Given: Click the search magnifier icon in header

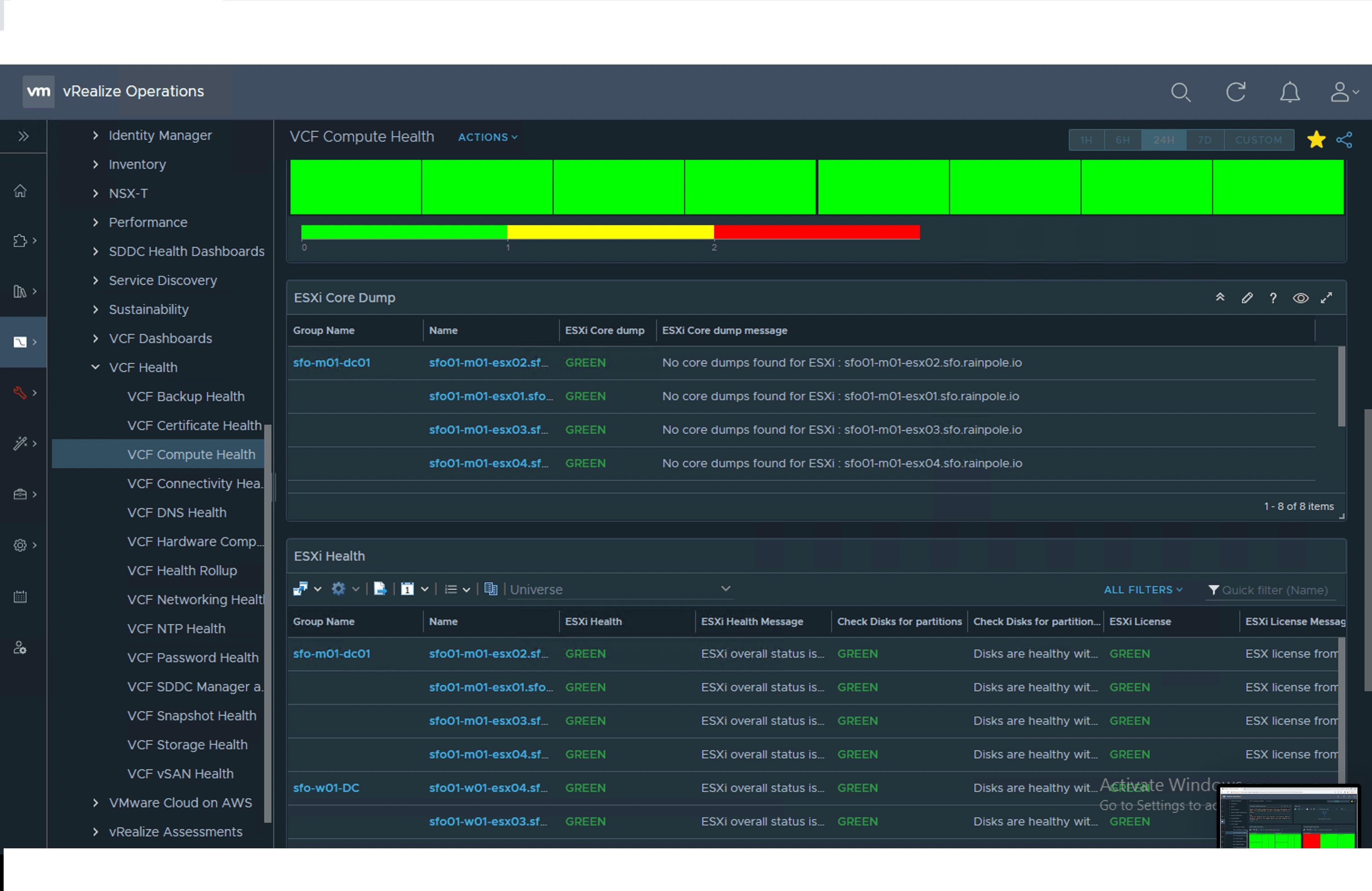Looking at the screenshot, I should (1180, 92).
